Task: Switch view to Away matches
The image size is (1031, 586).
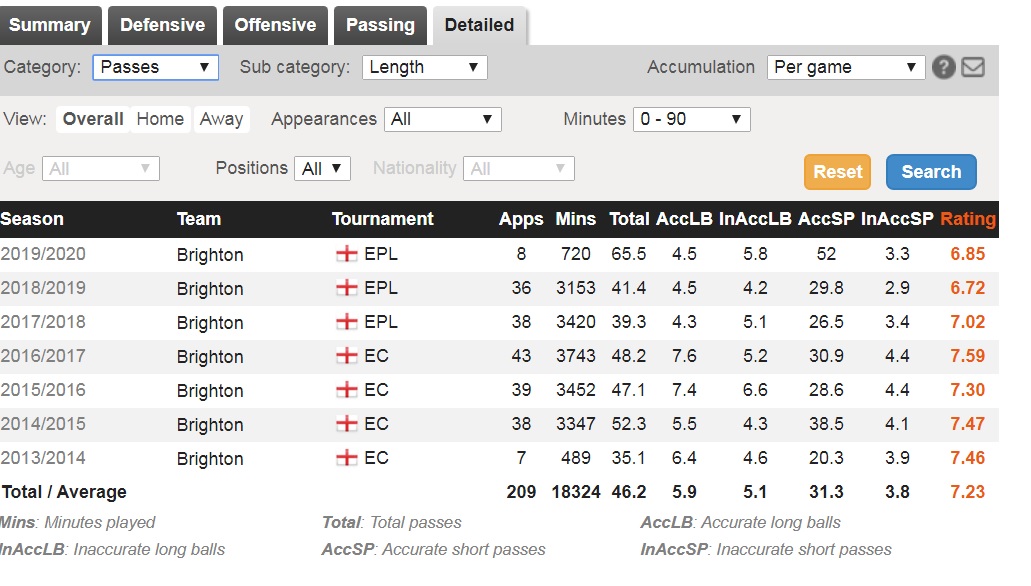Action: pyautogui.click(x=222, y=119)
